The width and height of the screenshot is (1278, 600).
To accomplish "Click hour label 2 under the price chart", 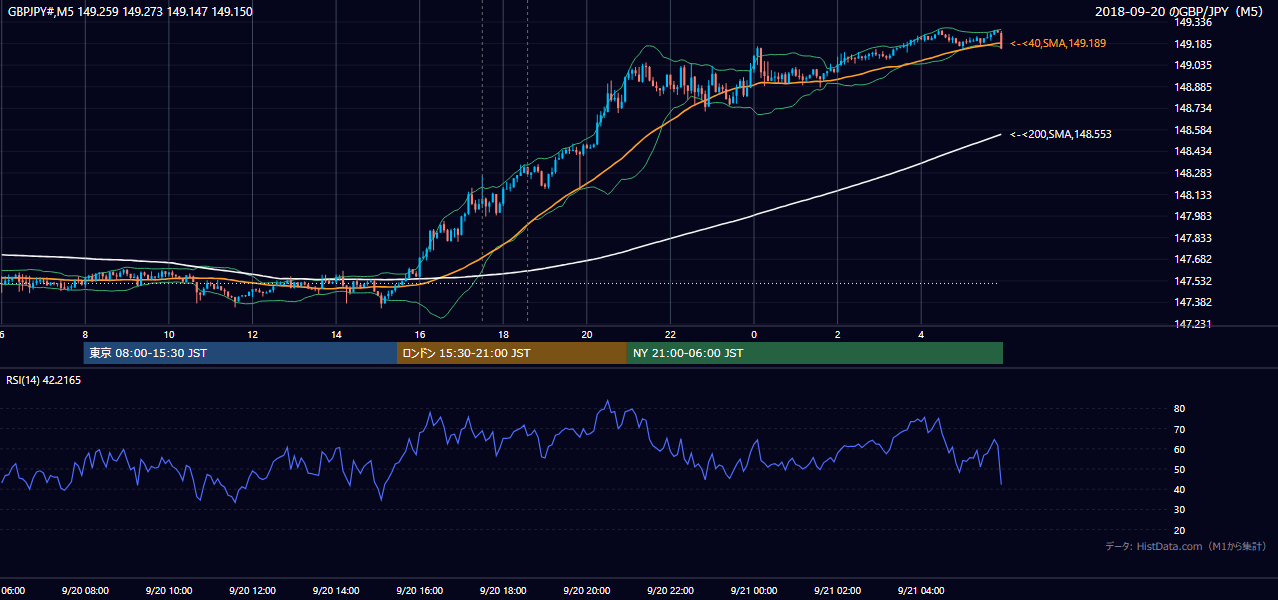I will [838, 334].
